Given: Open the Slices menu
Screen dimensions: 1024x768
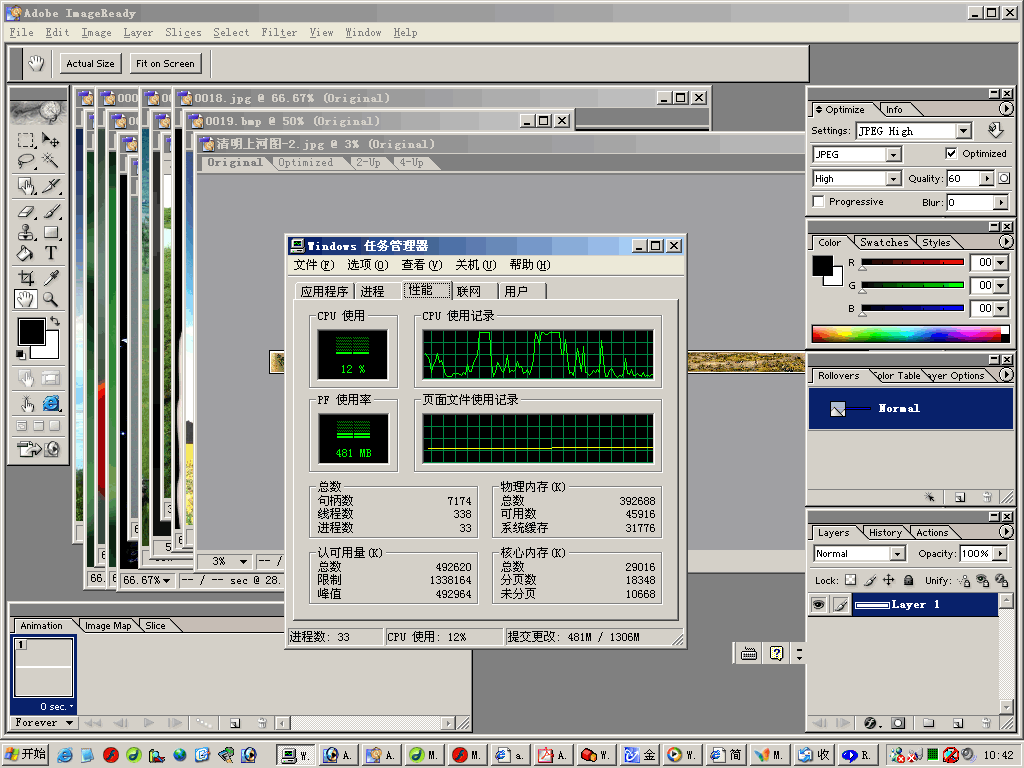Looking at the screenshot, I should (183, 33).
